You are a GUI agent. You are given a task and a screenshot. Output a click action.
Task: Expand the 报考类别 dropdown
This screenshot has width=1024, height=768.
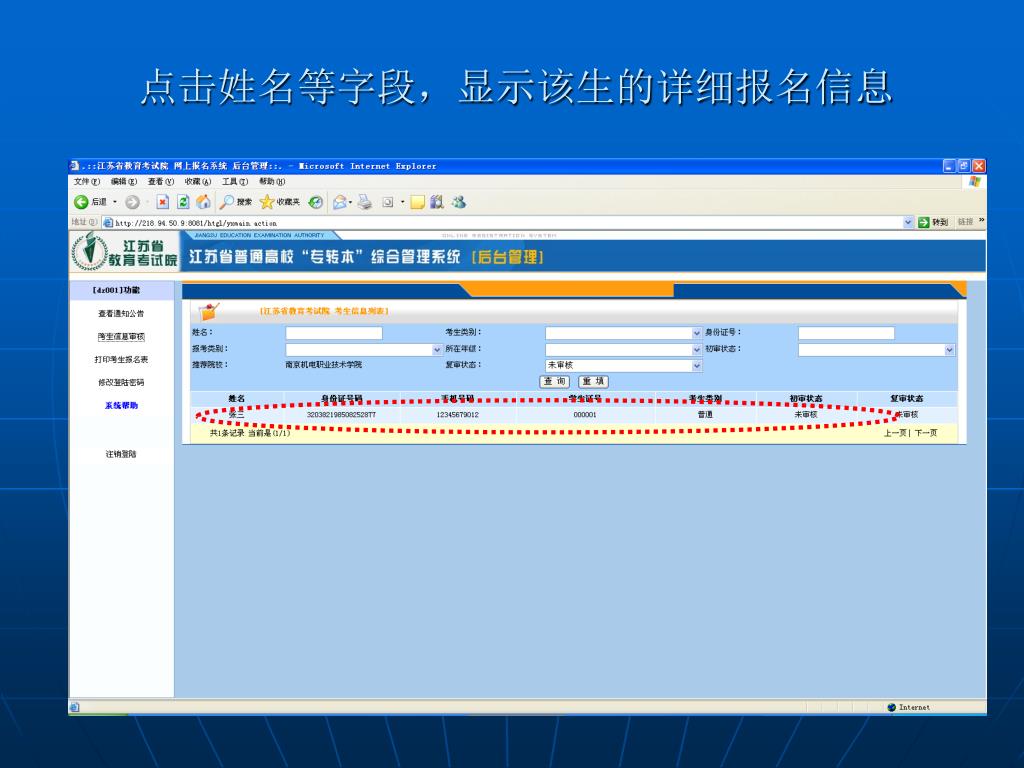click(x=437, y=349)
